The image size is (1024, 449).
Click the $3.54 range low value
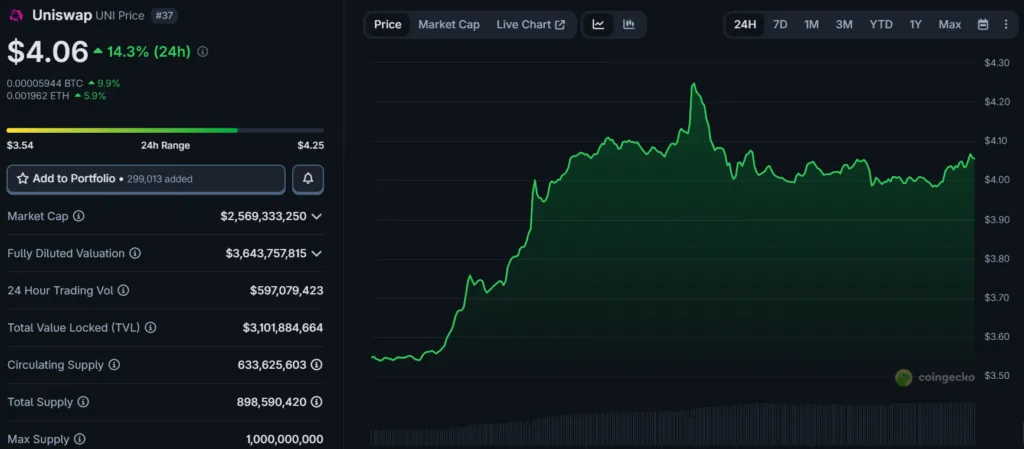tap(20, 146)
